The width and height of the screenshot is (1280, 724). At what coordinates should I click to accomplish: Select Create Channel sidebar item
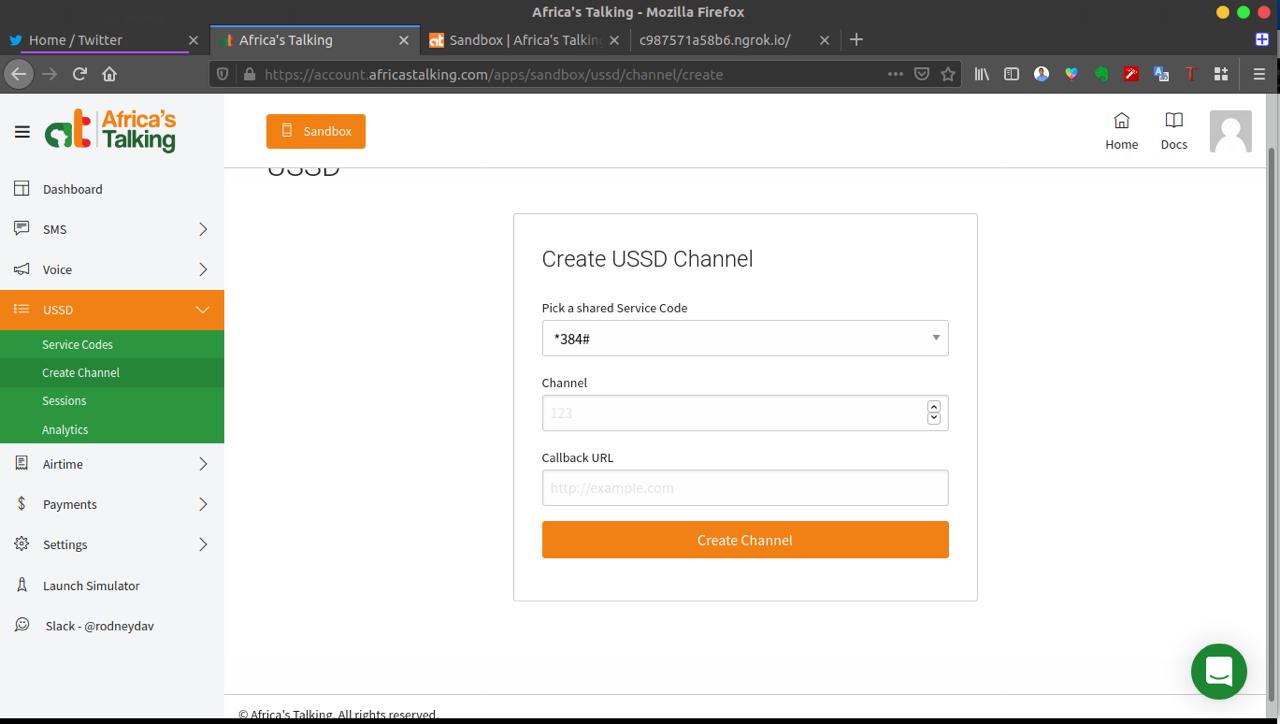pyautogui.click(x=112, y=372)
